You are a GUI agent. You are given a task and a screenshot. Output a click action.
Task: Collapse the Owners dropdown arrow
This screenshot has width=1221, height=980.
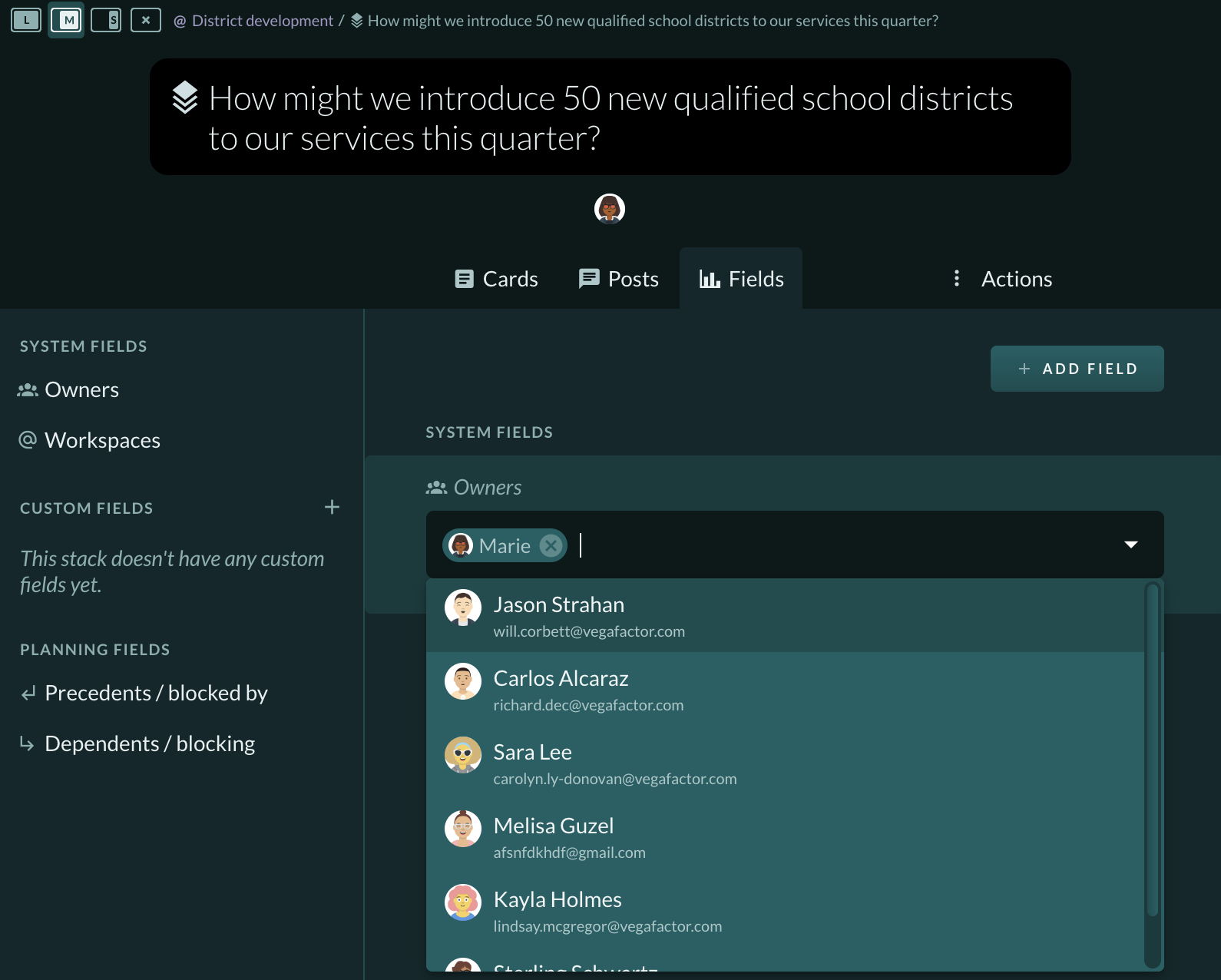1130,545
